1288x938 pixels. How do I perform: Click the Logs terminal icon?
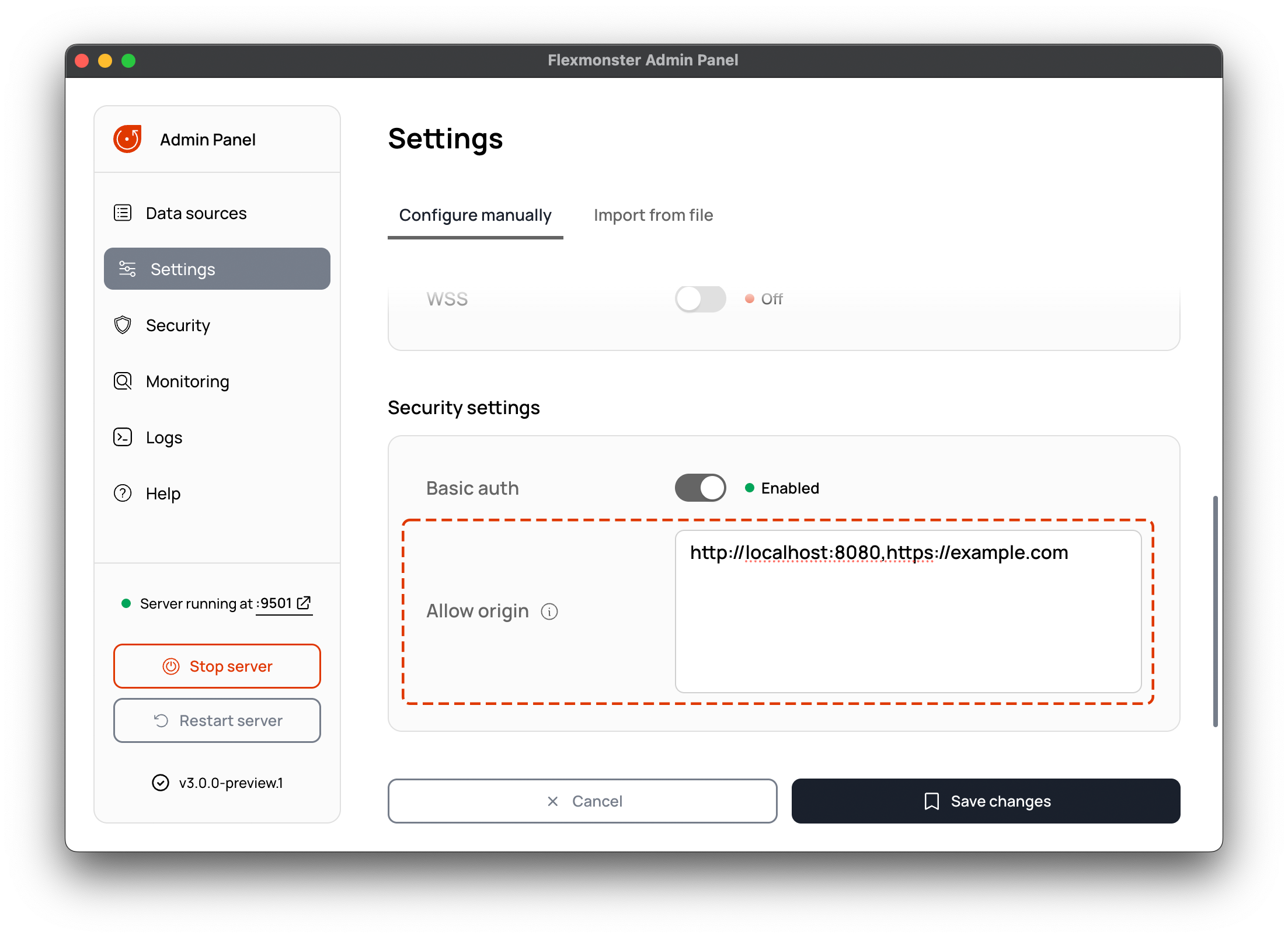123,437
